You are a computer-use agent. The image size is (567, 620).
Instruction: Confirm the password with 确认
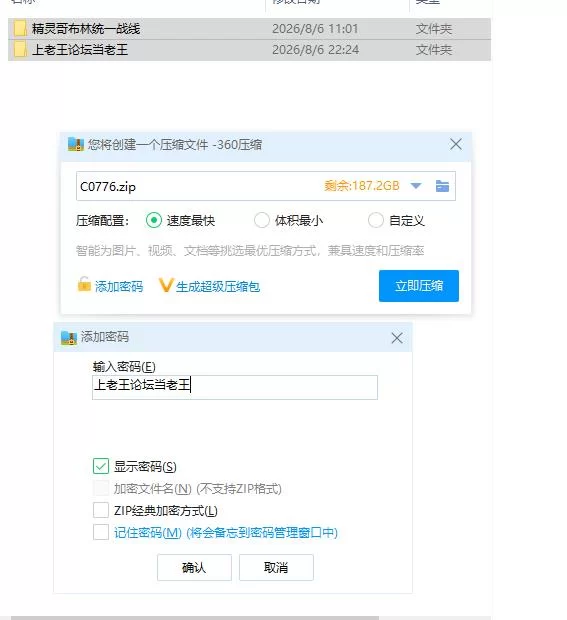click(x=194, y=567)
